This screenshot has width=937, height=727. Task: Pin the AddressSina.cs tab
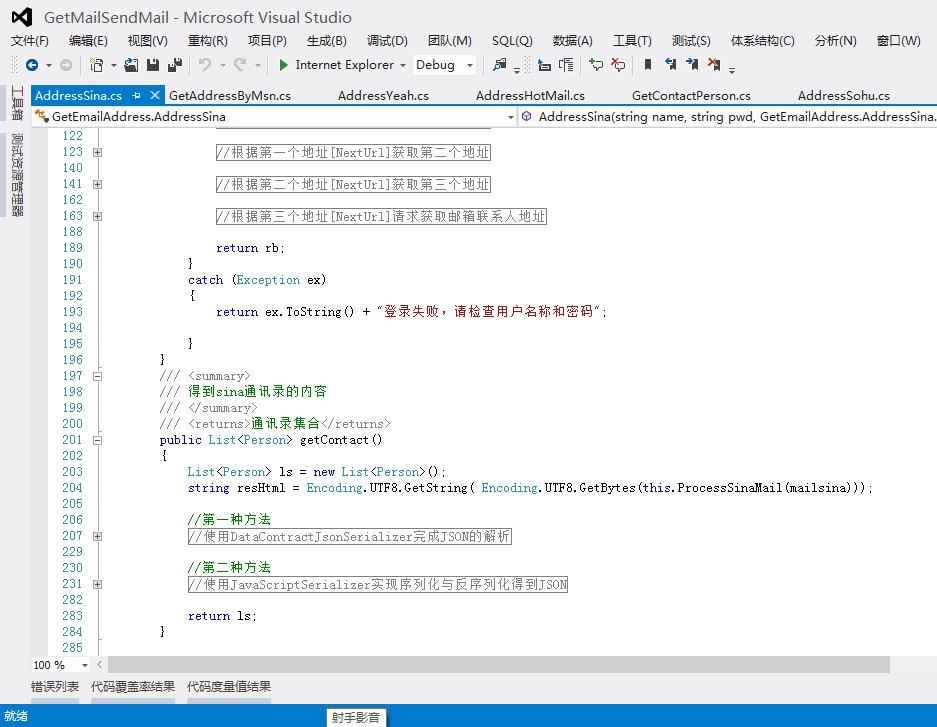tap(137, 96)
